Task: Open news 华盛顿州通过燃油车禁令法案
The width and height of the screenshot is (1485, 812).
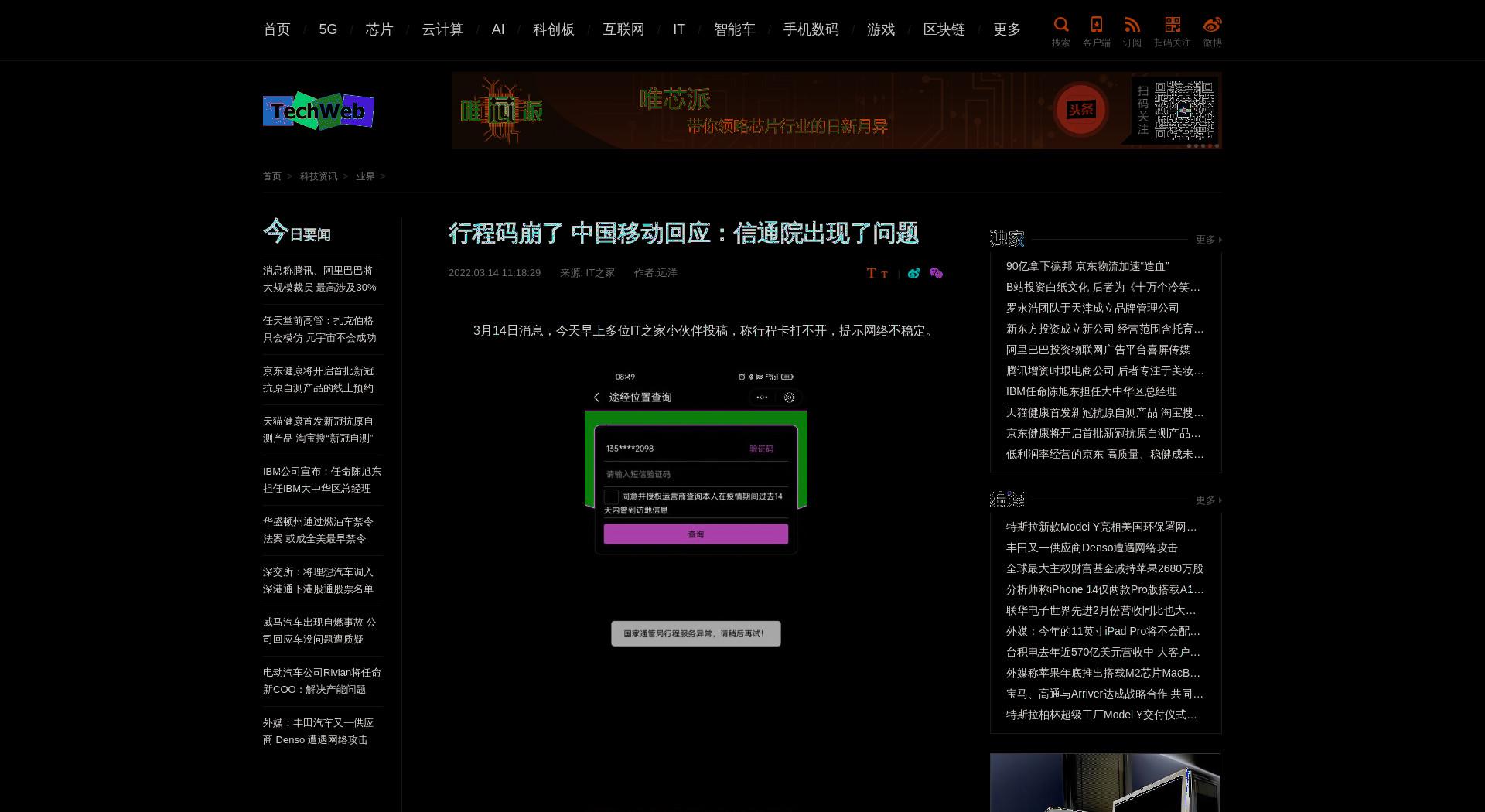Action: [x=319, y=531]
